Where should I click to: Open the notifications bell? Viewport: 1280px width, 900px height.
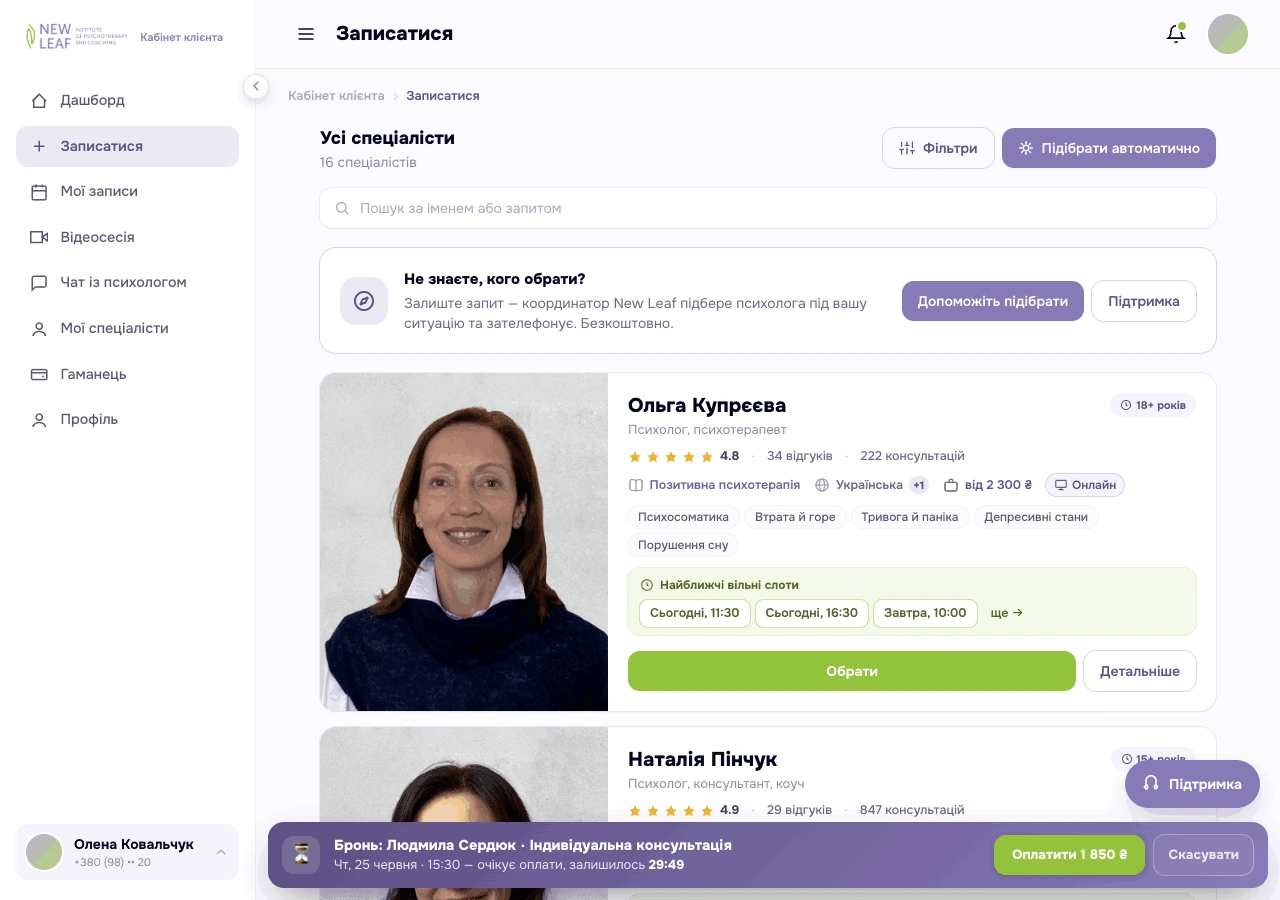click(1176, 34)
